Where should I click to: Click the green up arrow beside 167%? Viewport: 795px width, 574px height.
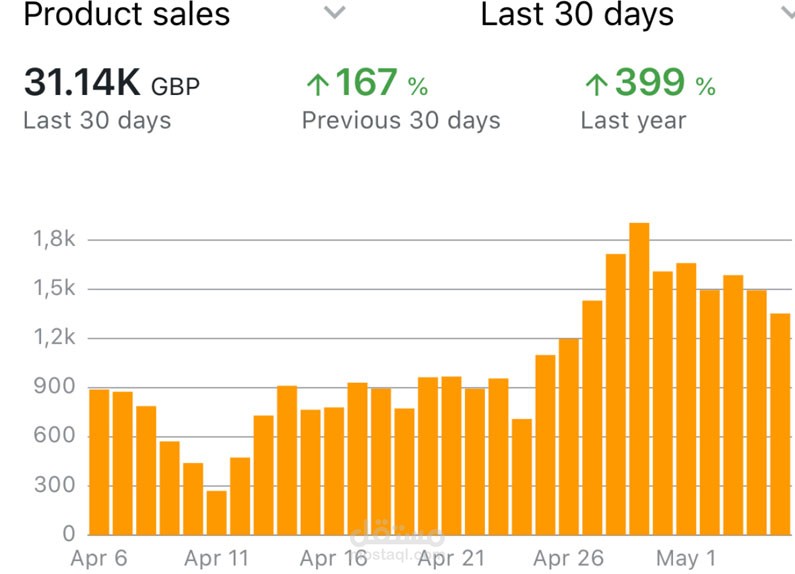318,85
